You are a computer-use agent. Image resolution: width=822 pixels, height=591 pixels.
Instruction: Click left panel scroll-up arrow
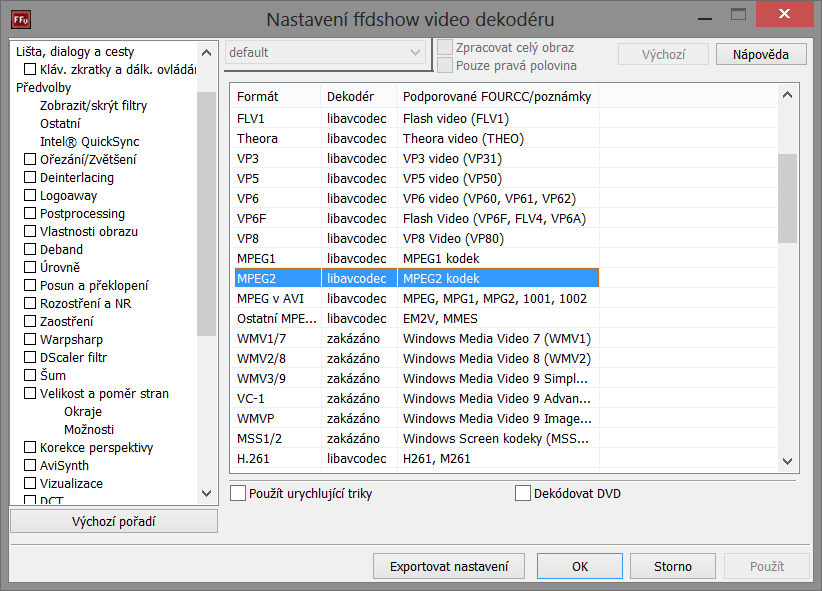click(x=207, y=52)
